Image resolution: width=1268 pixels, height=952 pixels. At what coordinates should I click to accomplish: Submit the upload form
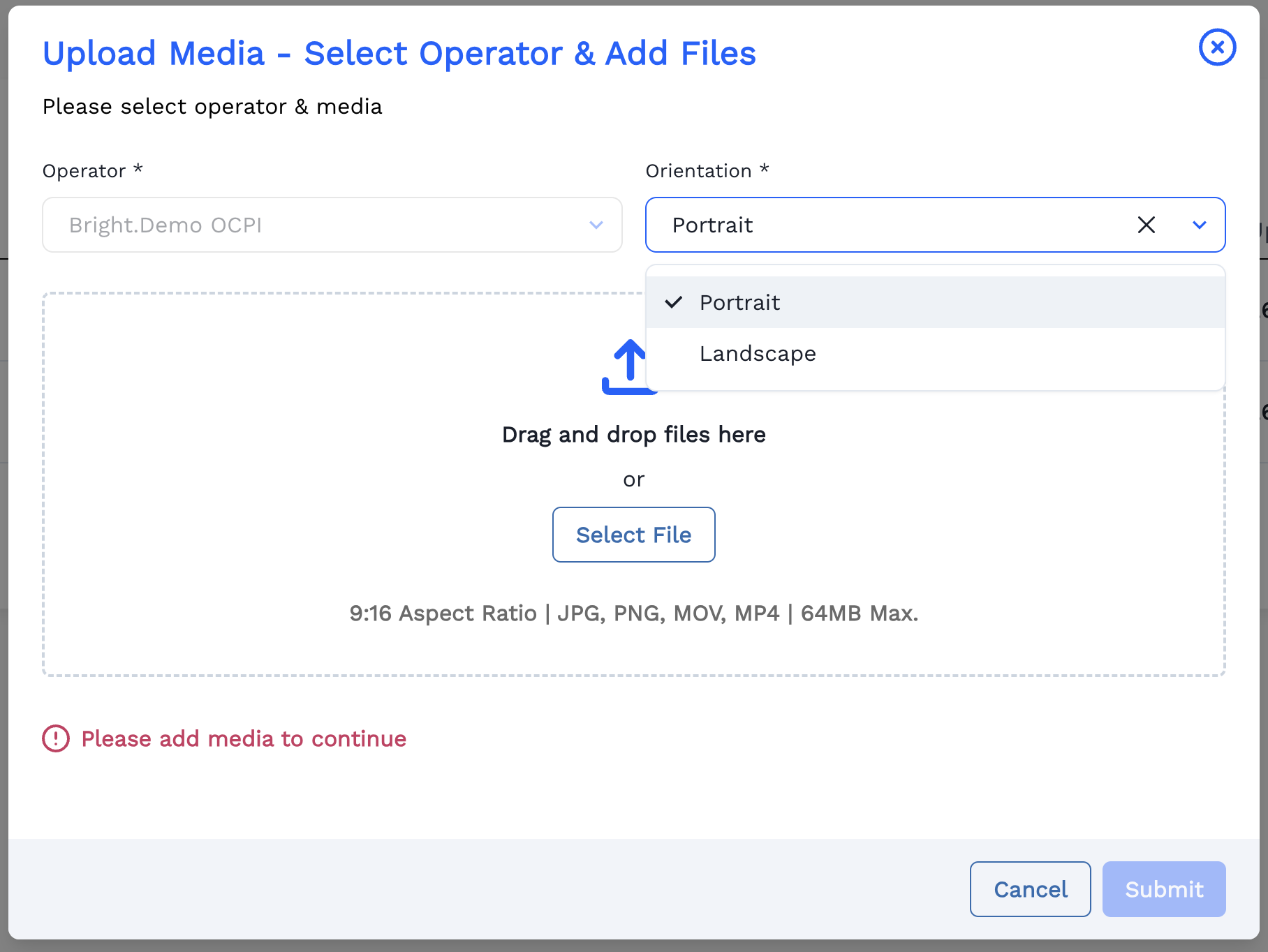pos(1163,888)
